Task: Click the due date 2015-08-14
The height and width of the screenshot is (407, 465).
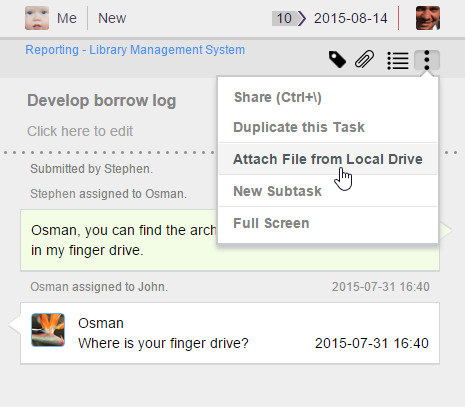Action: tap(351, 18)
